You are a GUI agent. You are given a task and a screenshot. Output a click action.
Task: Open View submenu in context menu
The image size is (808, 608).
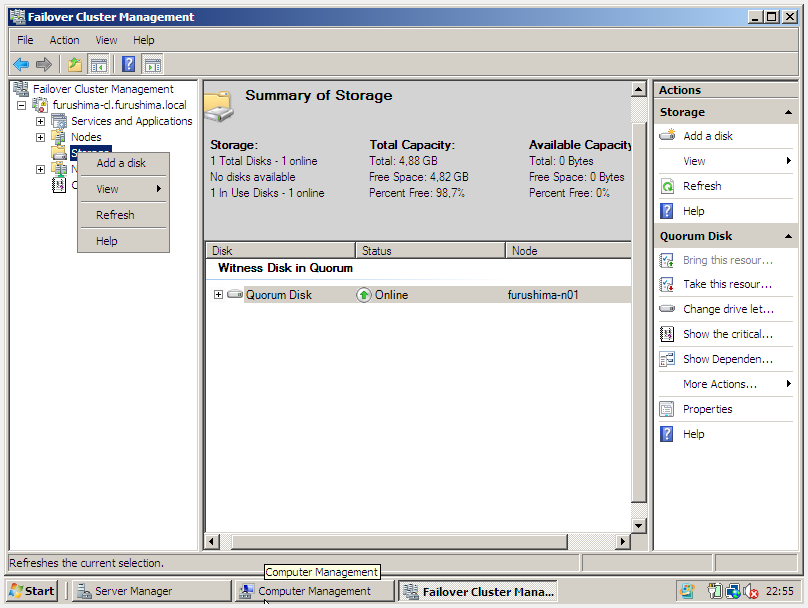[123, 189]
